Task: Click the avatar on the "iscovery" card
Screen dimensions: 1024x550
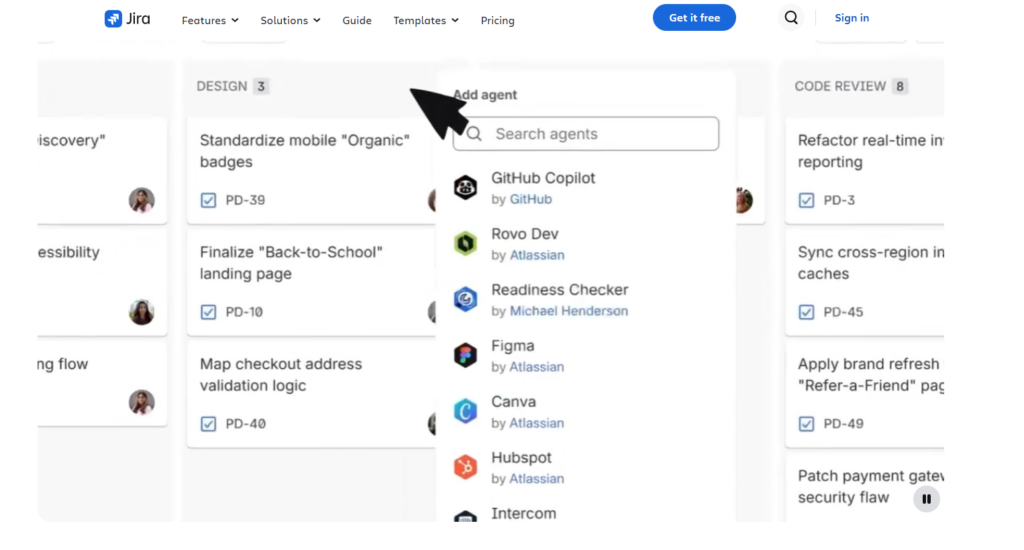Action: (x=142, y=200)
